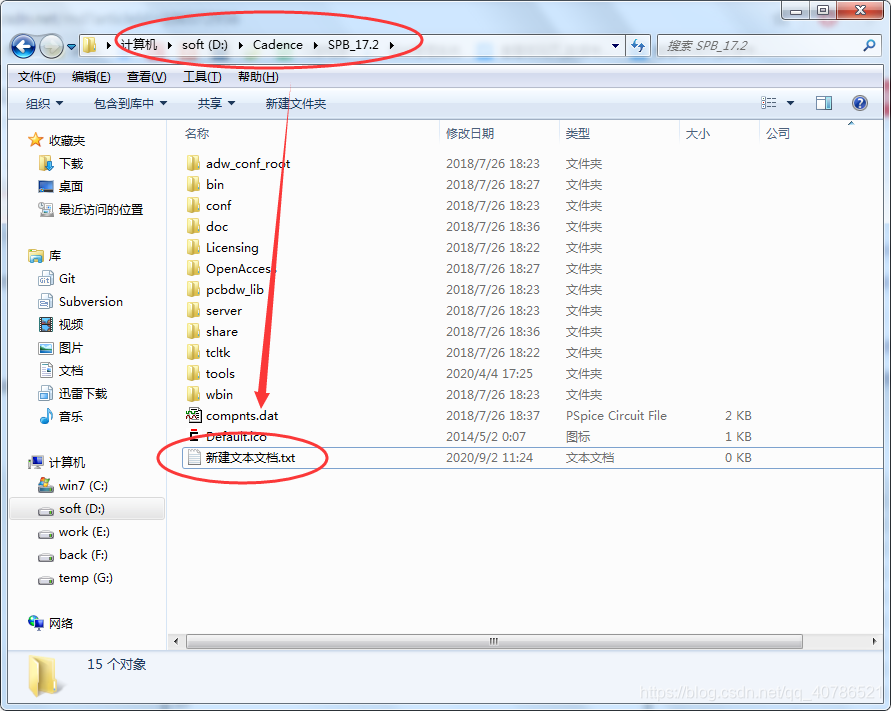
Task: Click the Back navigation arrow button
Action: (24, 46)
